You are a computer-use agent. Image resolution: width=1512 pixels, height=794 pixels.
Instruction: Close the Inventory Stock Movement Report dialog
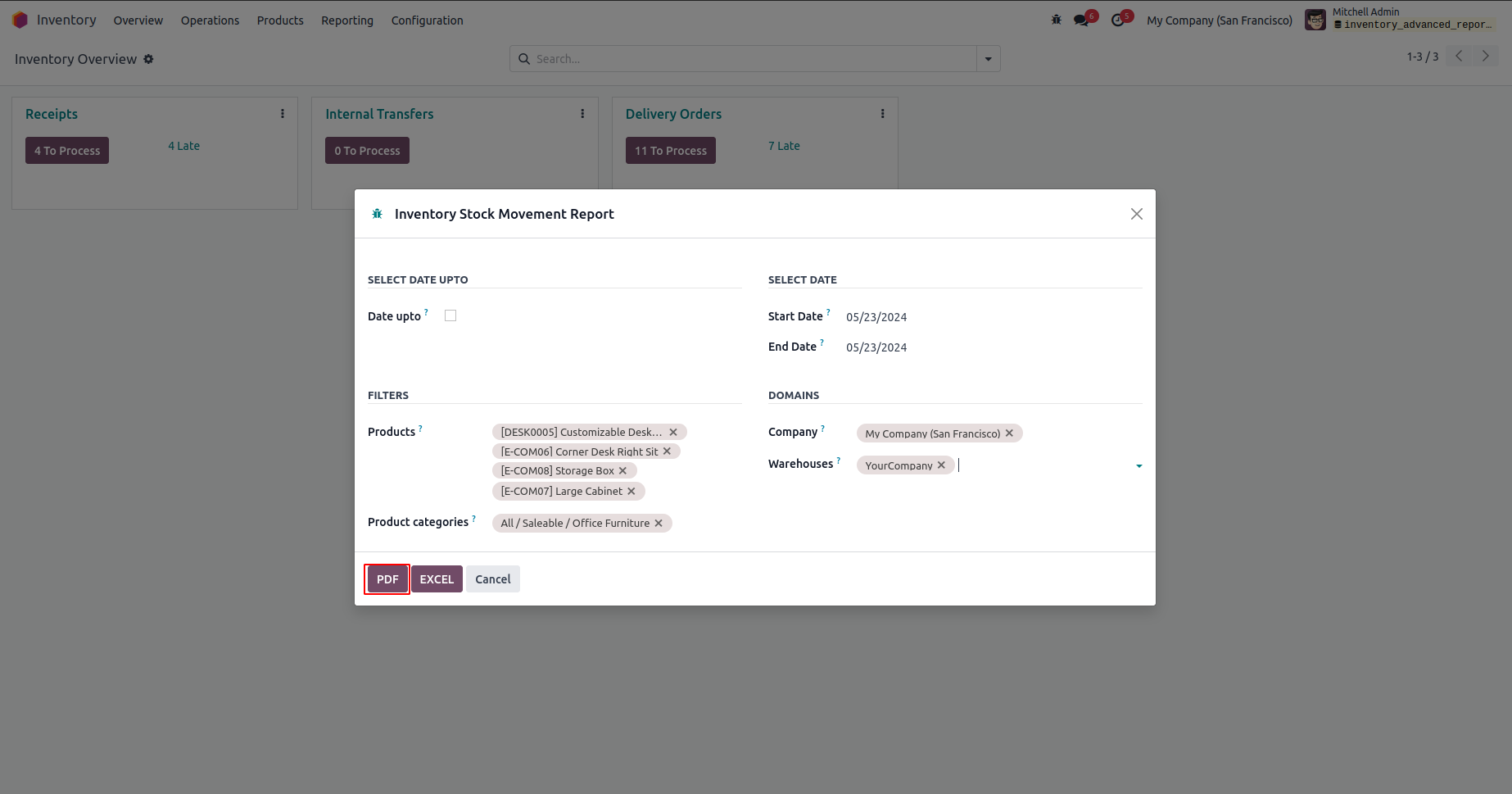click(x=1137, y=214)
